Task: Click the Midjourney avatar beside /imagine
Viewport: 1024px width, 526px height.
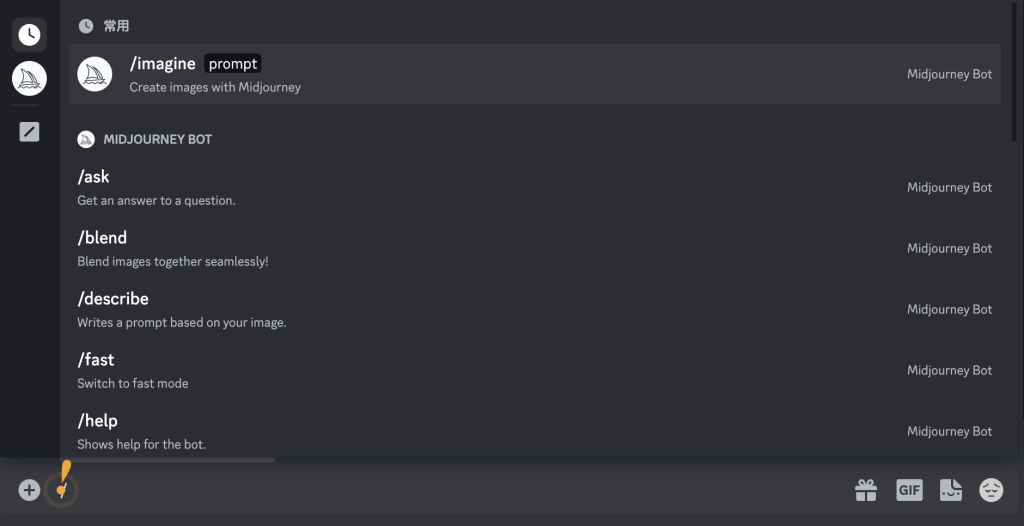Action: (95, 74)
